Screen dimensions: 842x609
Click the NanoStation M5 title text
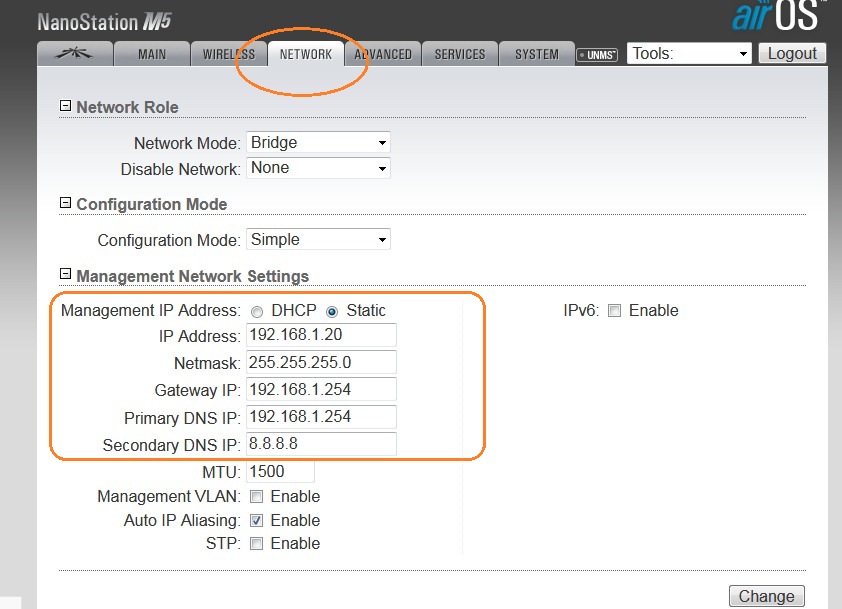pos(104,22)
